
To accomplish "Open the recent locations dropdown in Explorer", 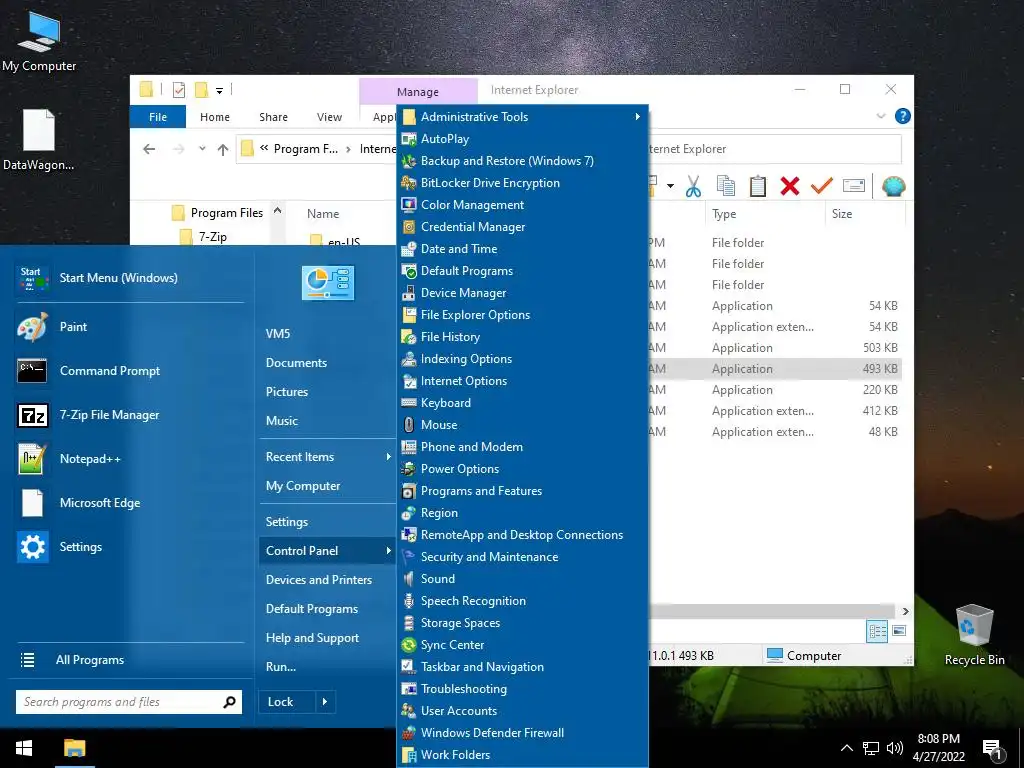I will [x=202, y=149].
